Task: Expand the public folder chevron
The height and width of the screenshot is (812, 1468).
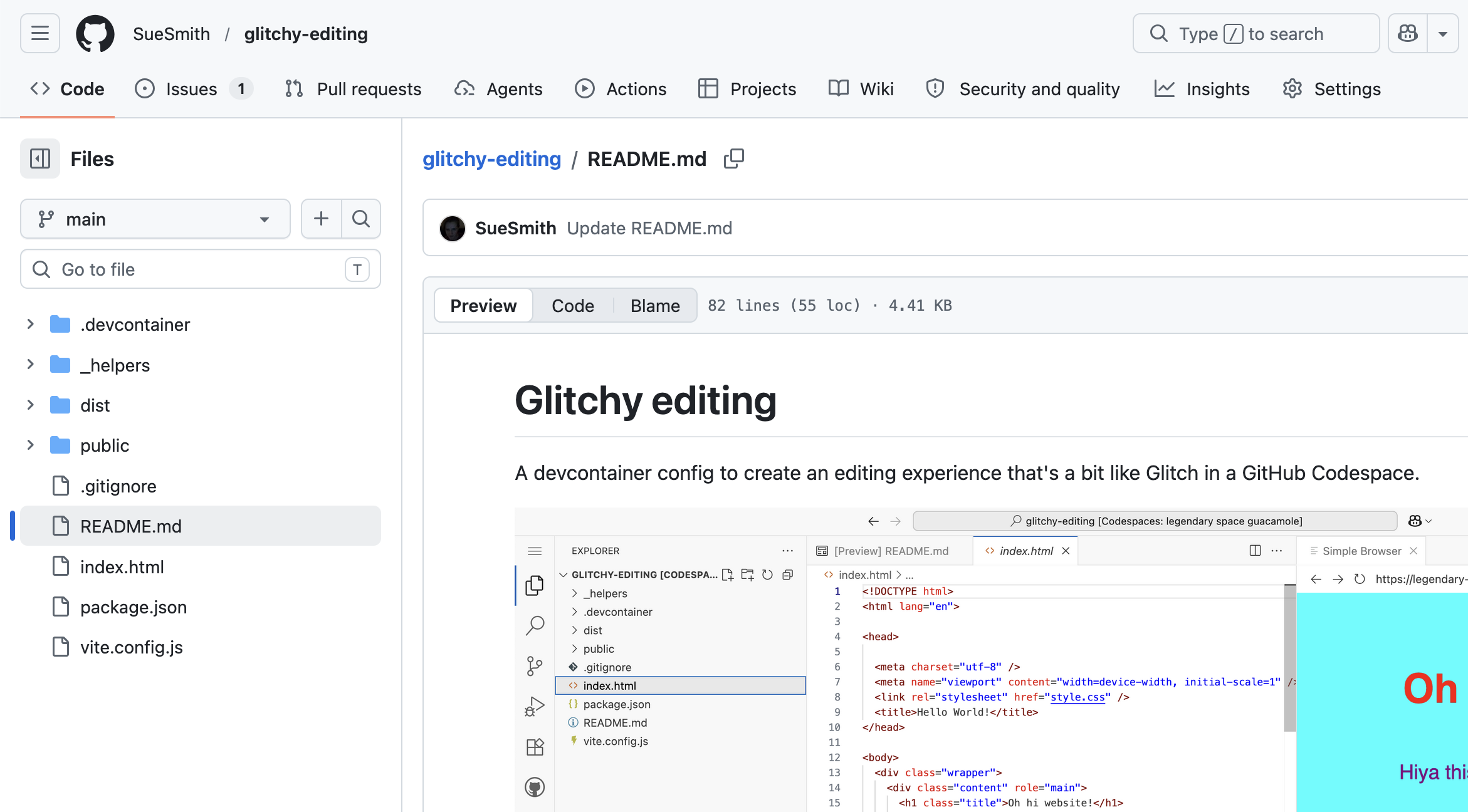Action: [x=31, y=445]
